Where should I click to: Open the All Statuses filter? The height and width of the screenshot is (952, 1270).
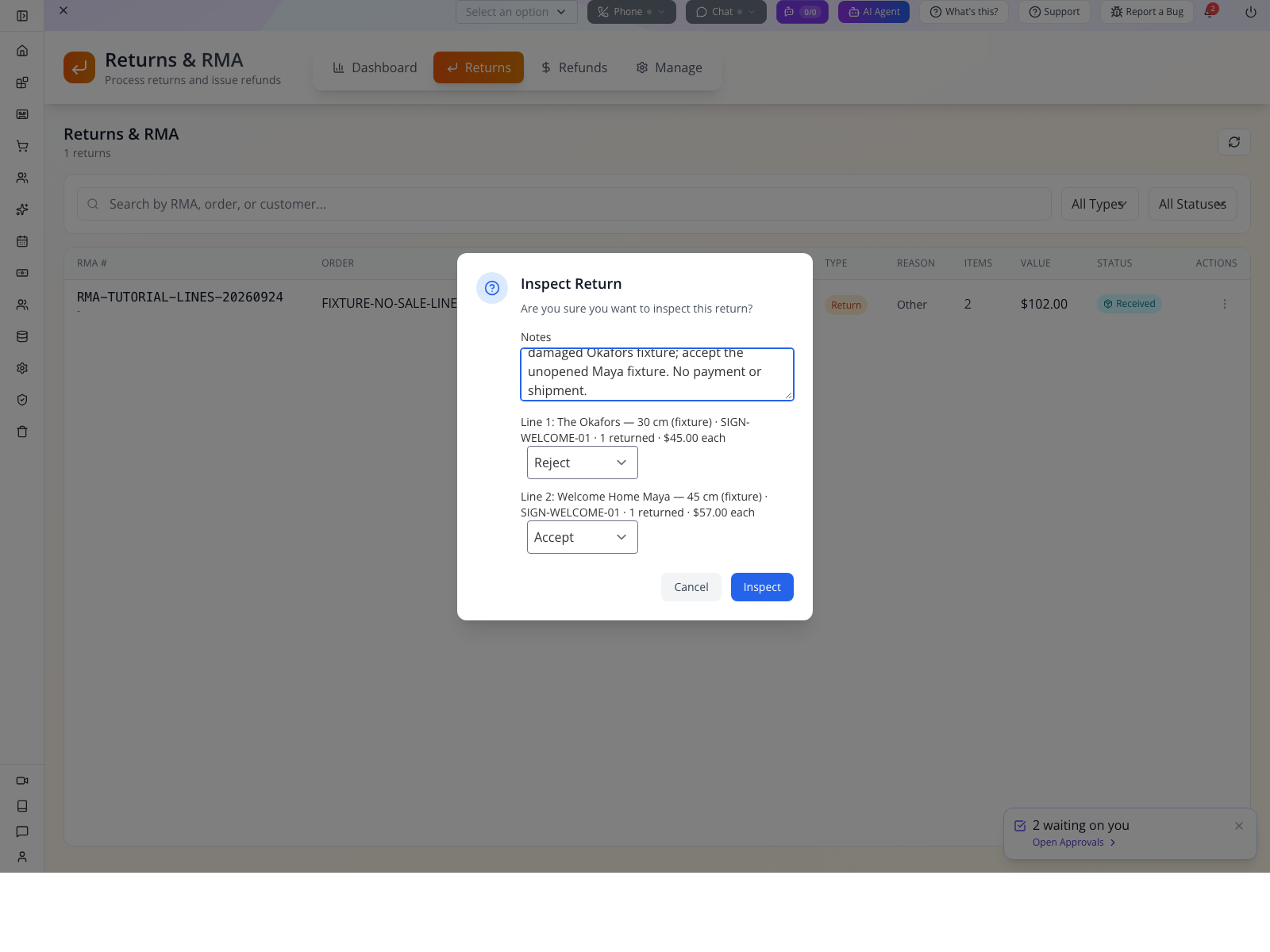click(x=1193, y=204)
